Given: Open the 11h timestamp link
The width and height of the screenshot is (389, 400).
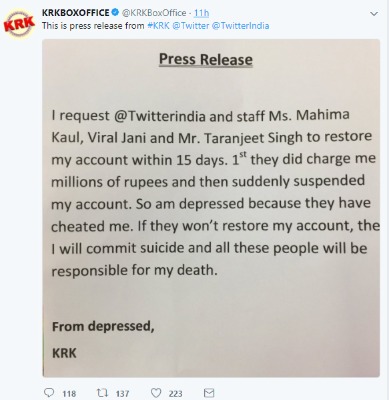Looking at the screenshot, I should coord(201,13).
